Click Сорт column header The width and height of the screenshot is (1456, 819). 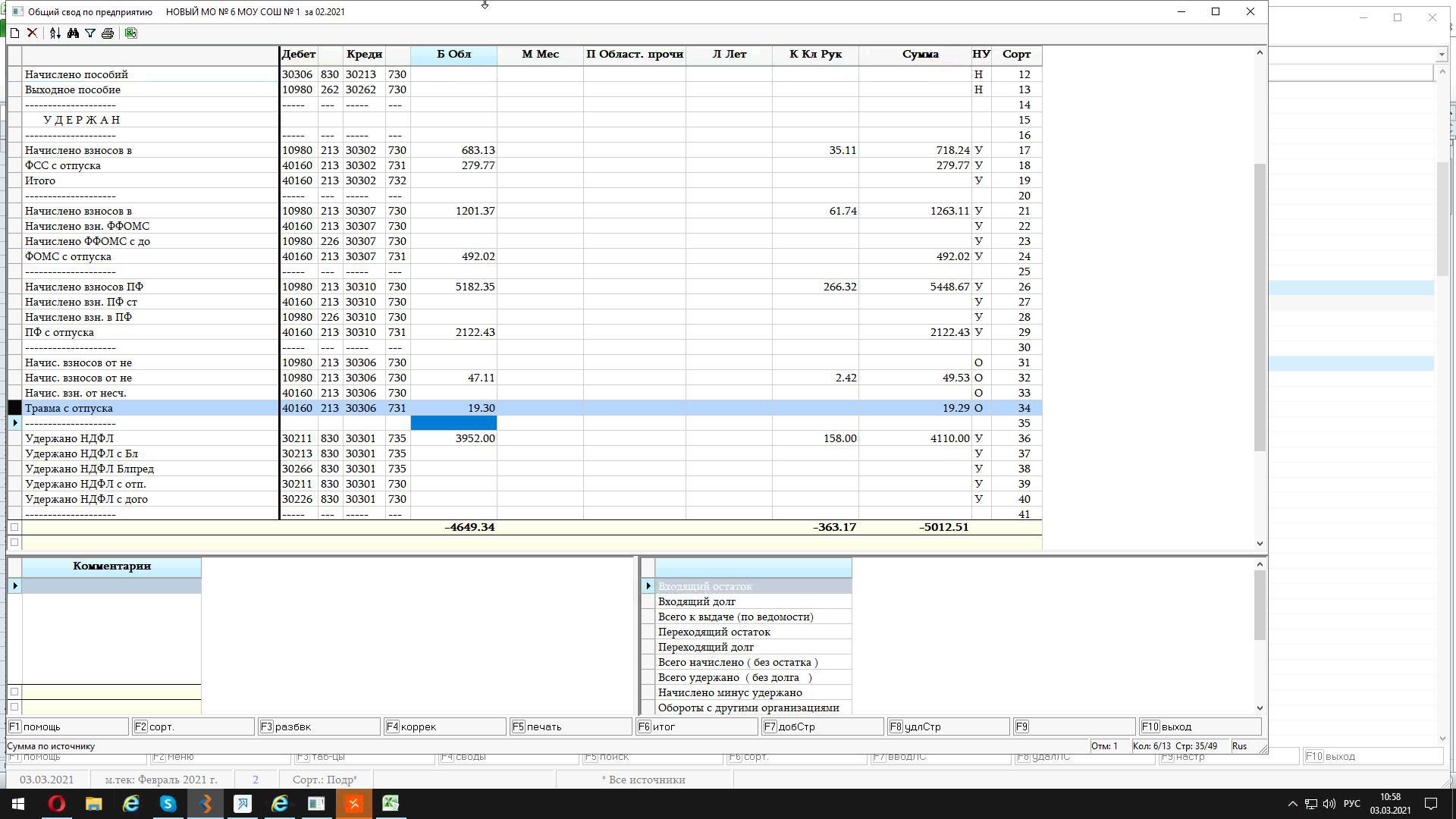[1016, 55]
